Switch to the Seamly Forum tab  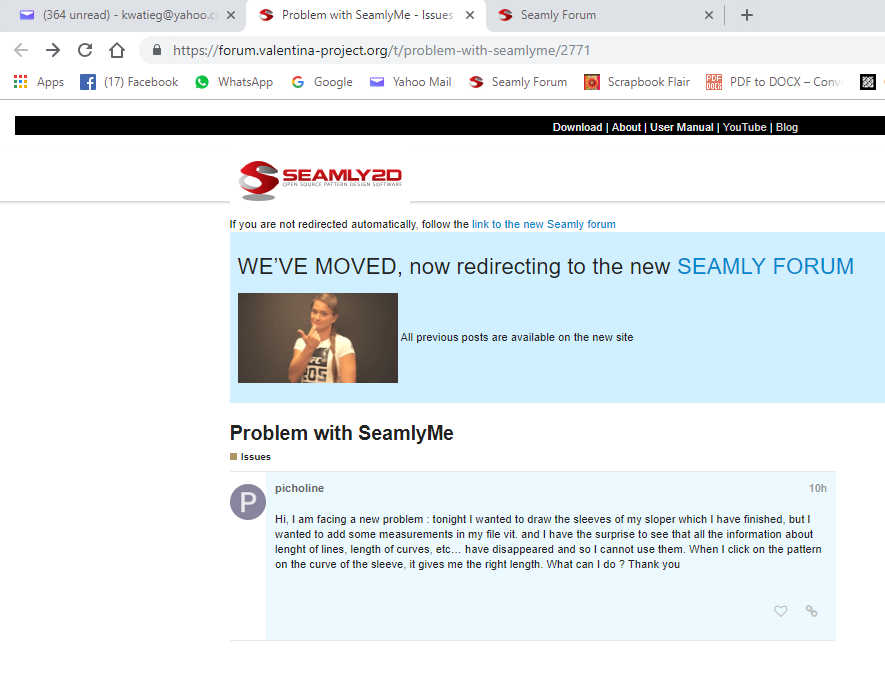[x=600, y=15]
